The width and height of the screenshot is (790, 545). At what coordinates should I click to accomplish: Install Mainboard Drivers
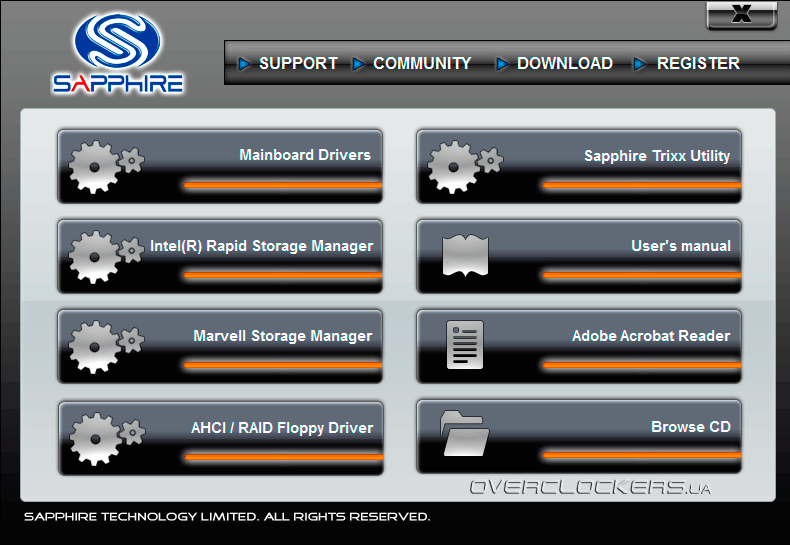tap(220, 167)
